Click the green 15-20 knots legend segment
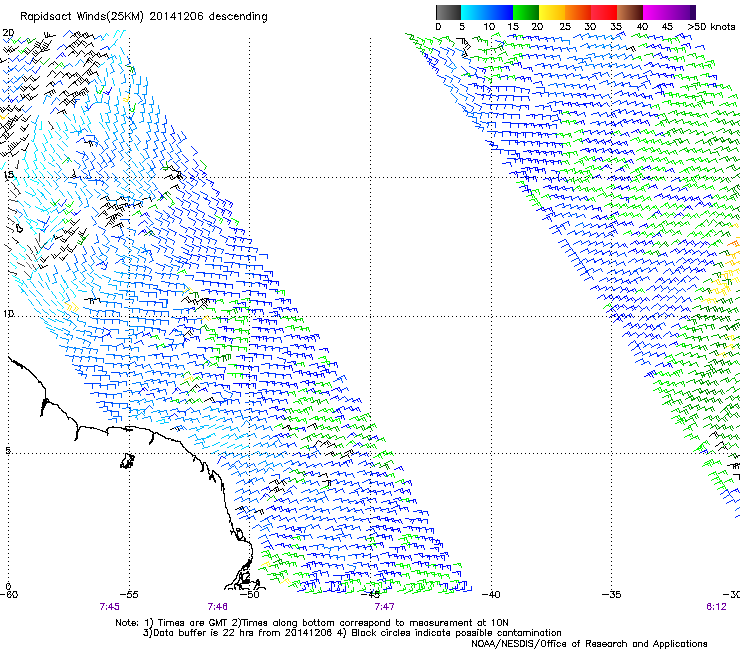740x650 pixels. point(526,12)
